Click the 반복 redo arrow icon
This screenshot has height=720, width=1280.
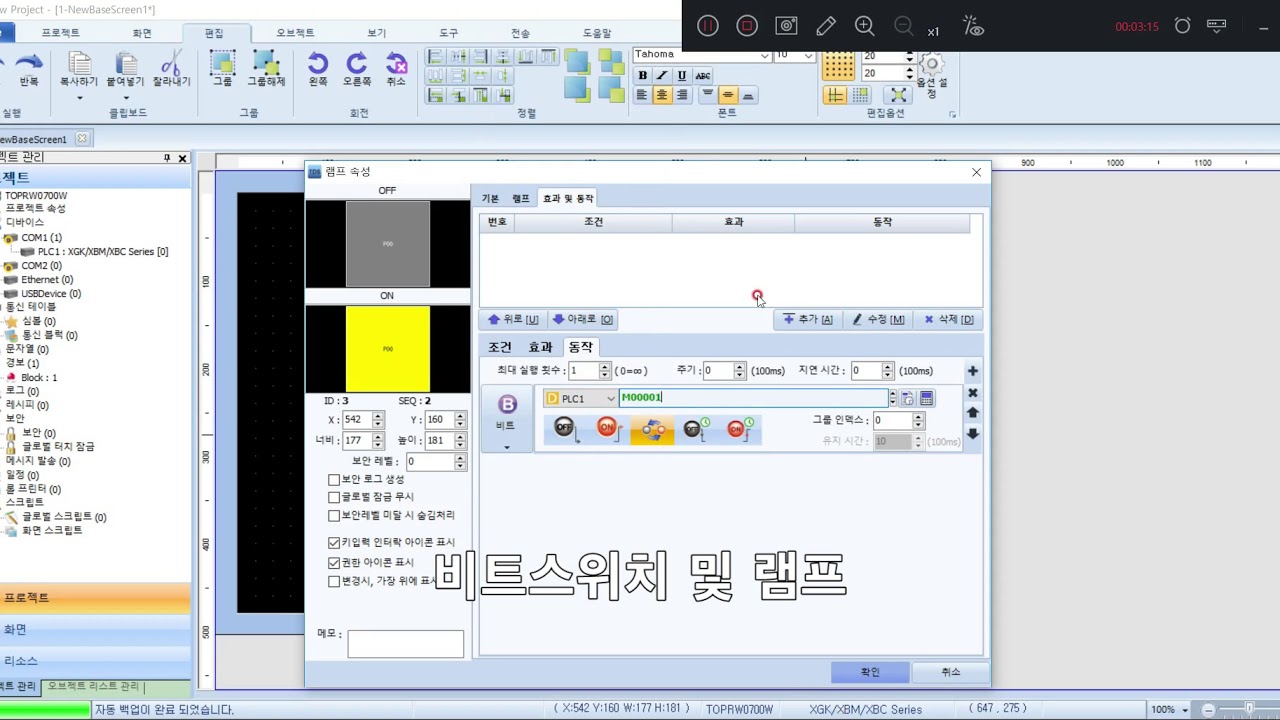coord(29,63)
